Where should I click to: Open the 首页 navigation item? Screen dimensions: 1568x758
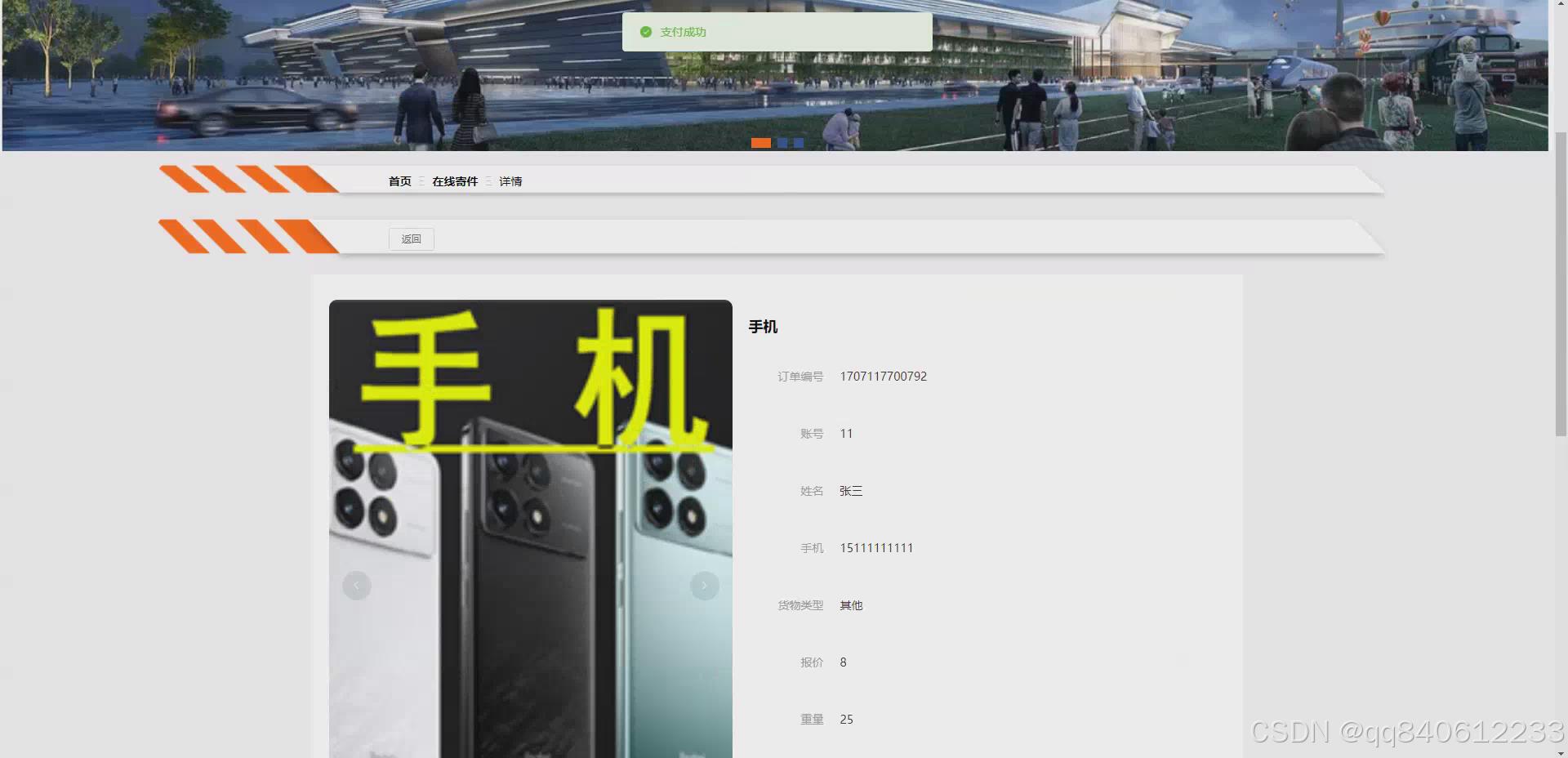[399, 181]
